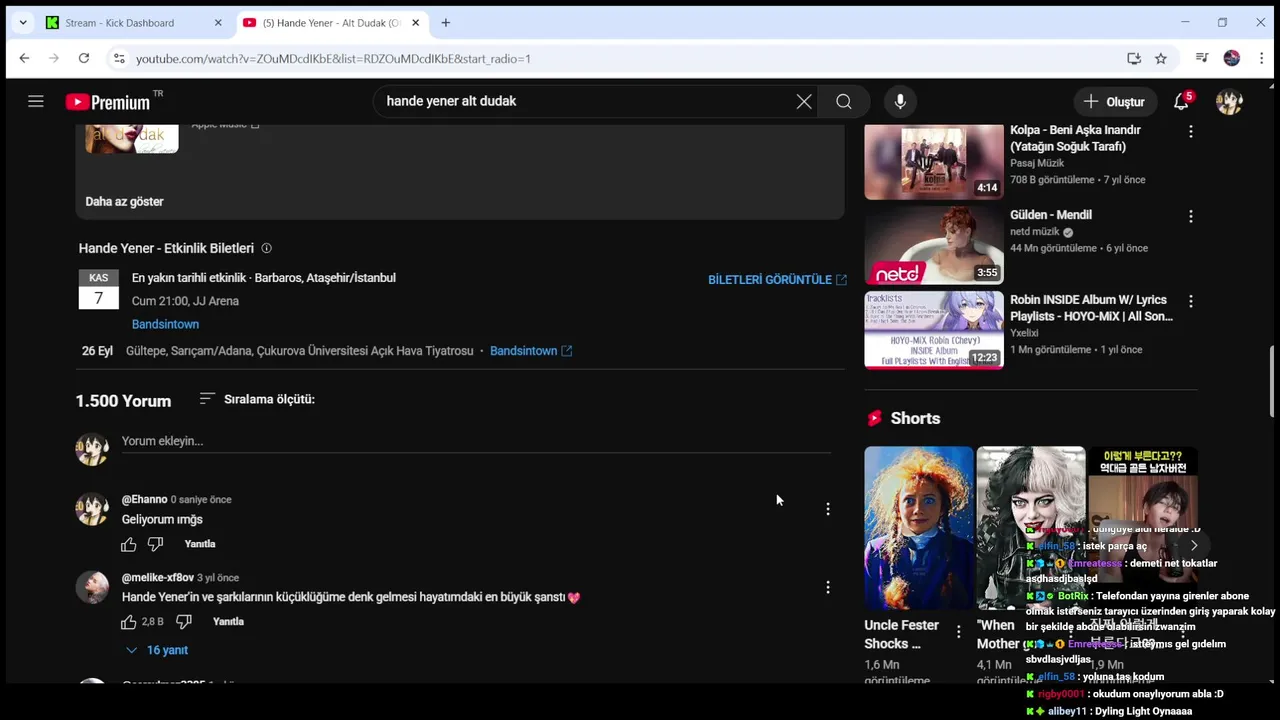View site information icon in address bar
Viewport: 1280px width, 720px height.
point(119,58)
